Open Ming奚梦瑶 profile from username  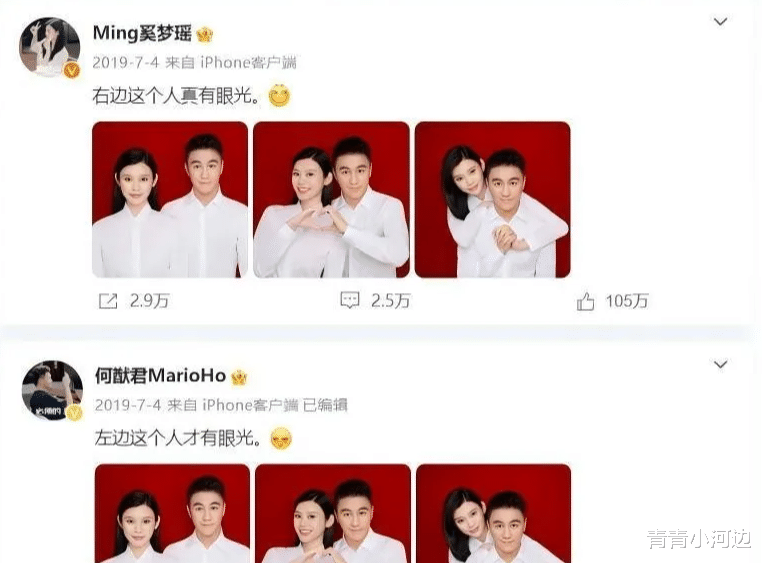pos(142,34)
